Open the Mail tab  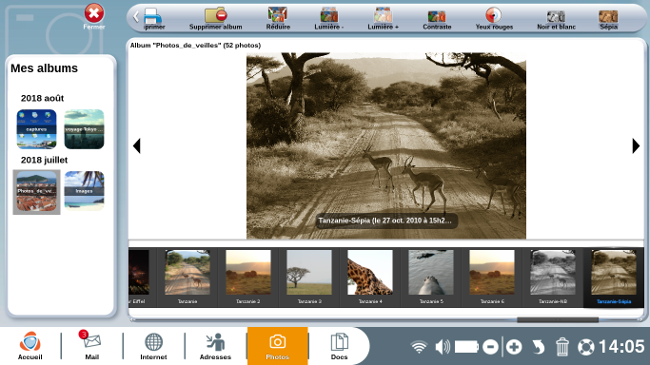coord(92,346)
